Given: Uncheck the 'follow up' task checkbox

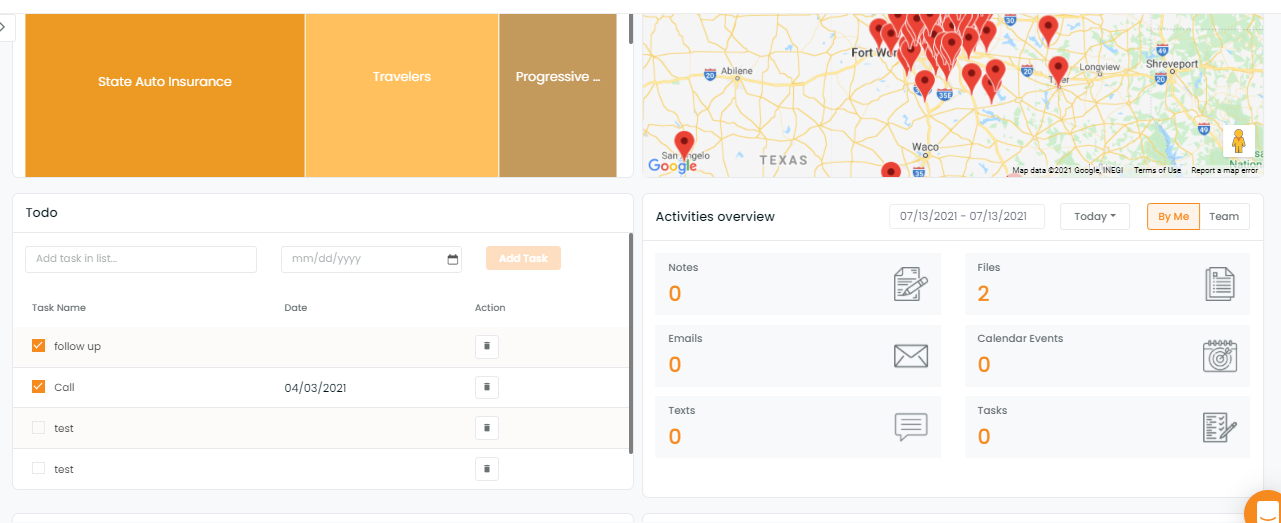Looking at the screenshot, I should pyautogui.click(x=39, y=346).
